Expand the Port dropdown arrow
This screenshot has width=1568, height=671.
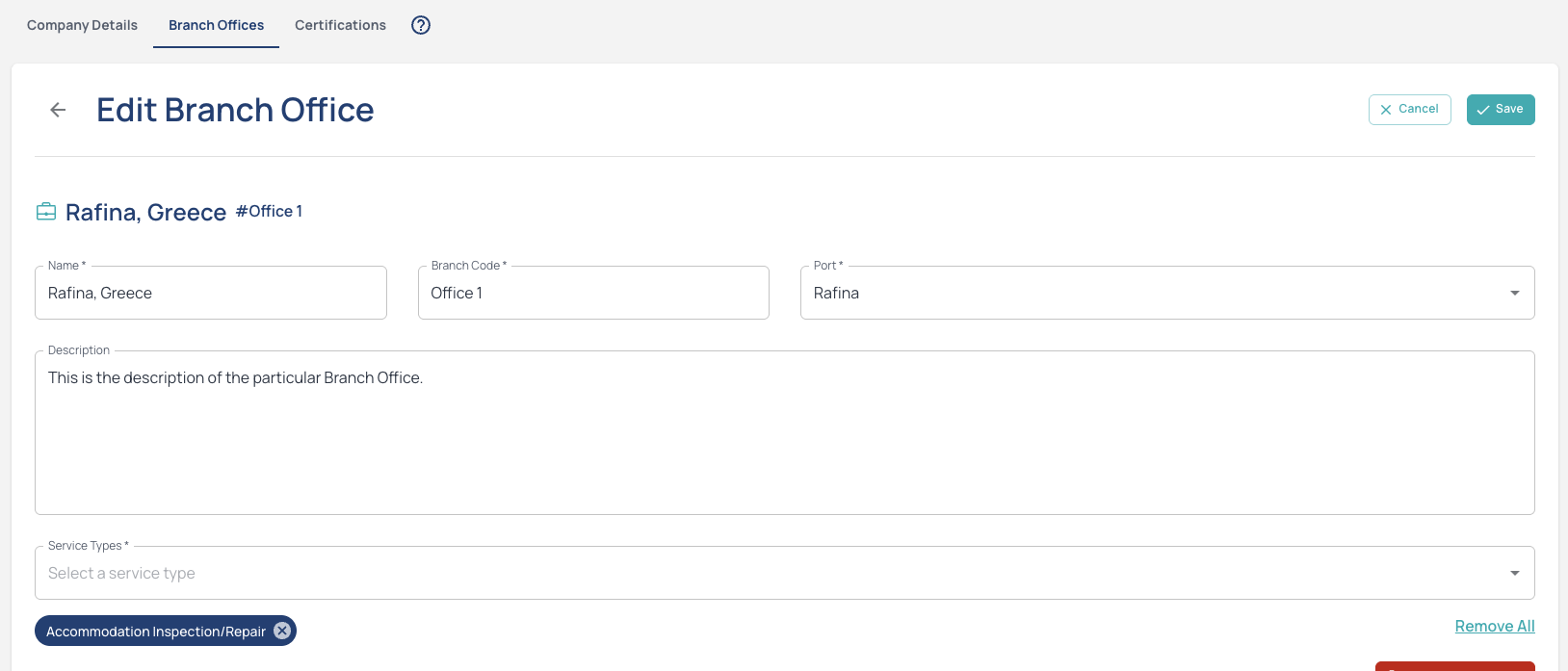1514,293
